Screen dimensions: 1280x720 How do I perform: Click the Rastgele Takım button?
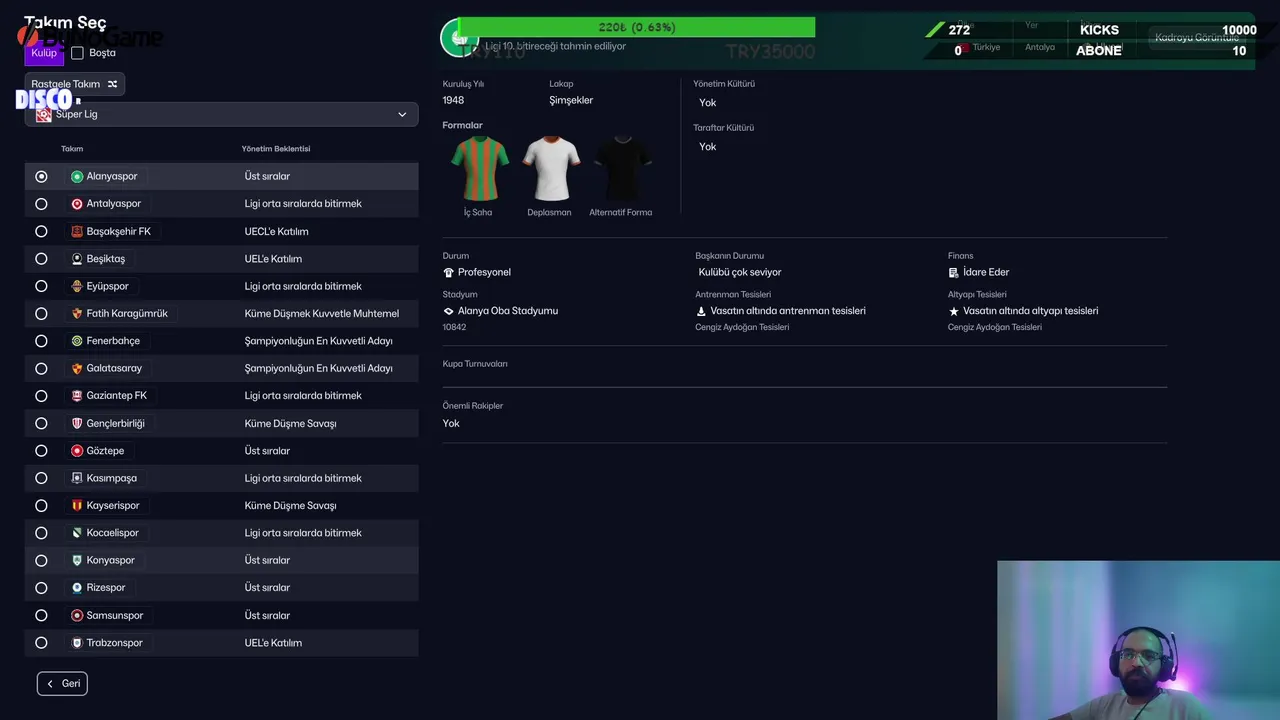(x=75, y=84)
